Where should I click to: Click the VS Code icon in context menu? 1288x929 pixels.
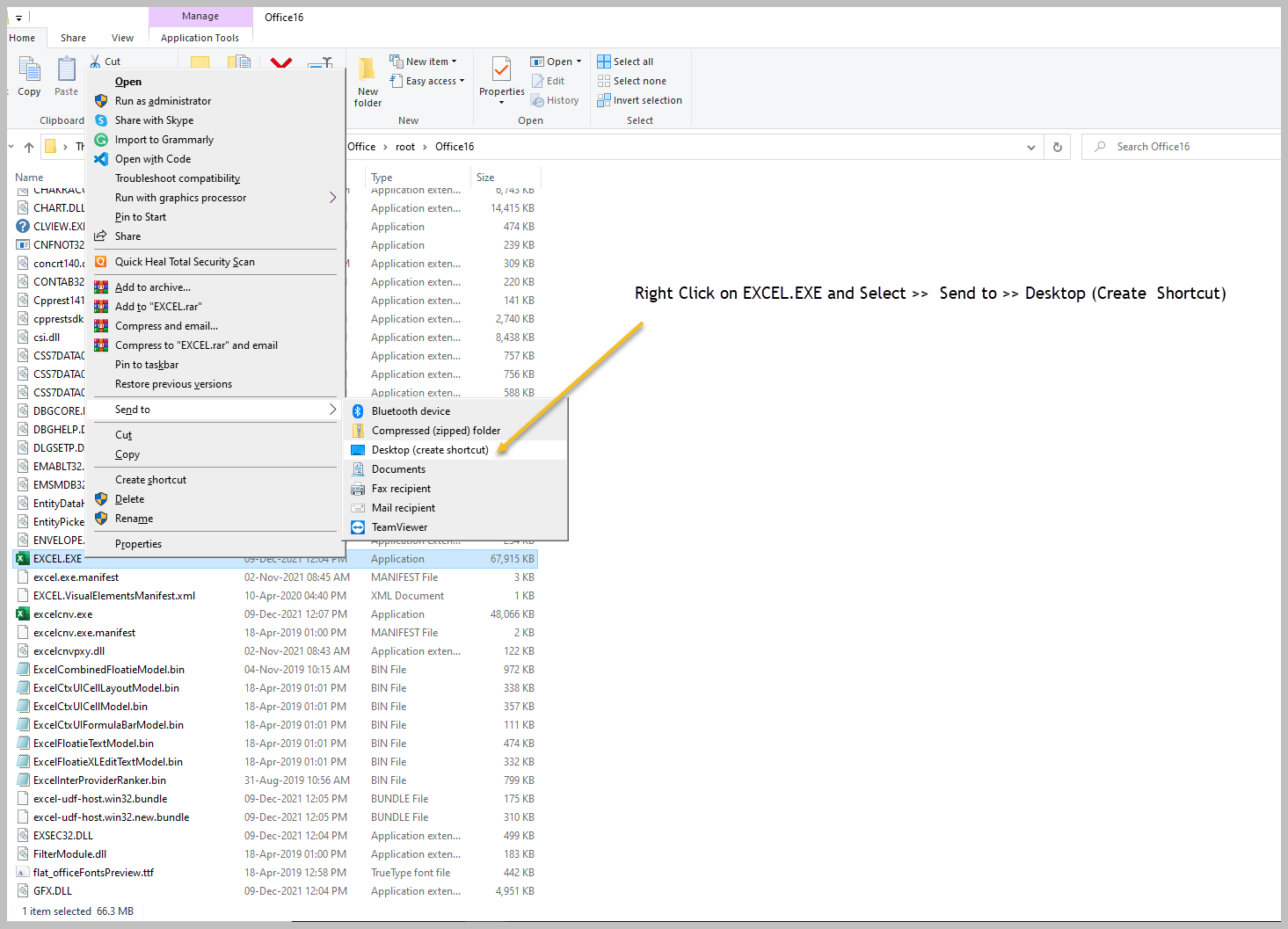[x=101, y=159]
